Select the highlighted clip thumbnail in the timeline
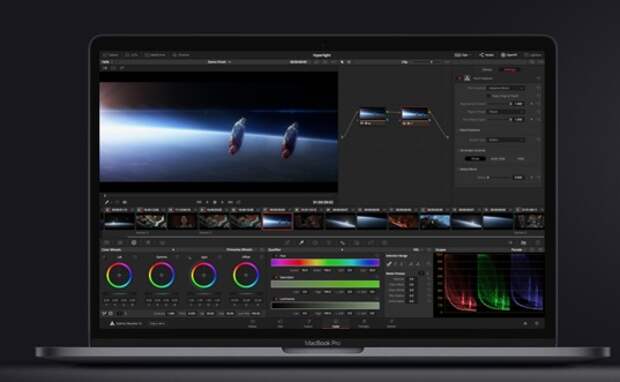The height and width of the screenshot is (382, 620). point(277,221)
